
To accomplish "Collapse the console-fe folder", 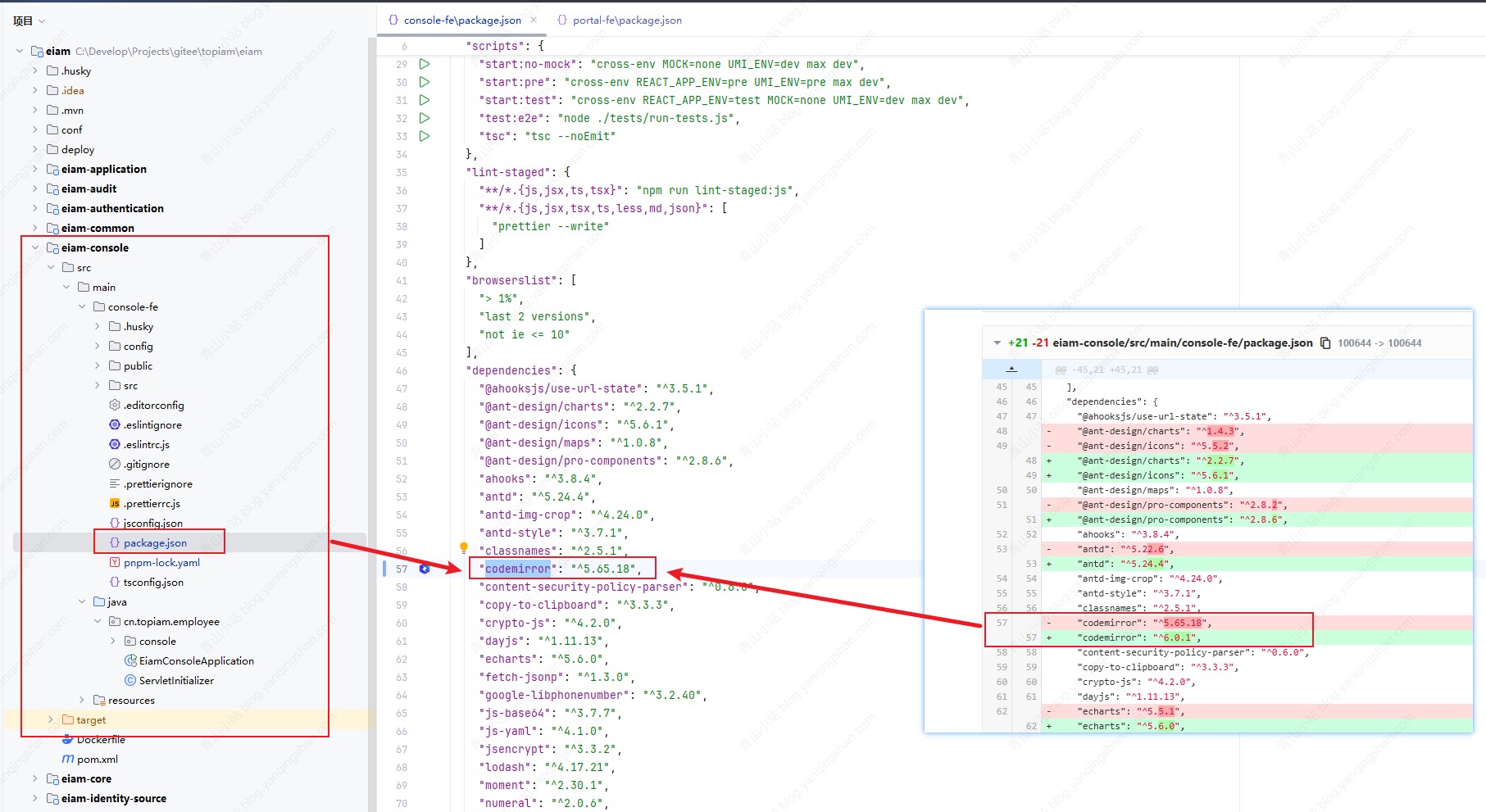I will click(x=82, y=306).
